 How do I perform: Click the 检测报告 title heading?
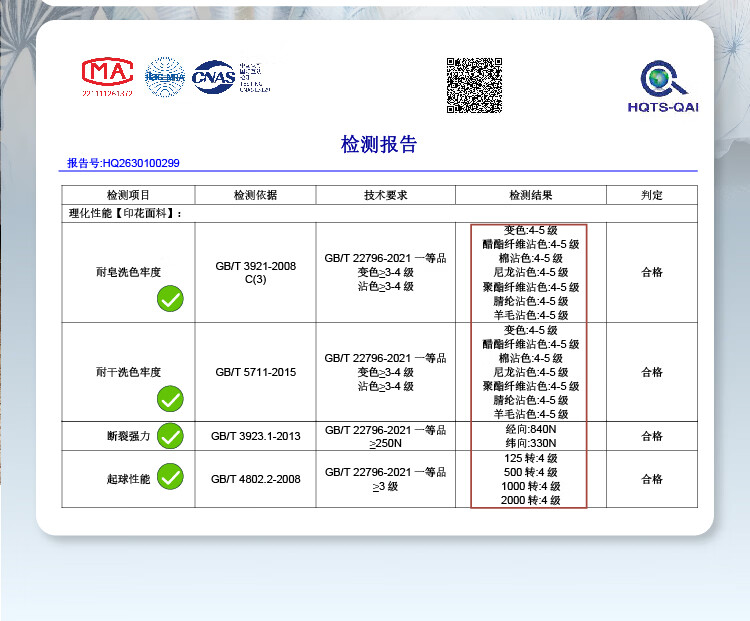tap(379, 145)
